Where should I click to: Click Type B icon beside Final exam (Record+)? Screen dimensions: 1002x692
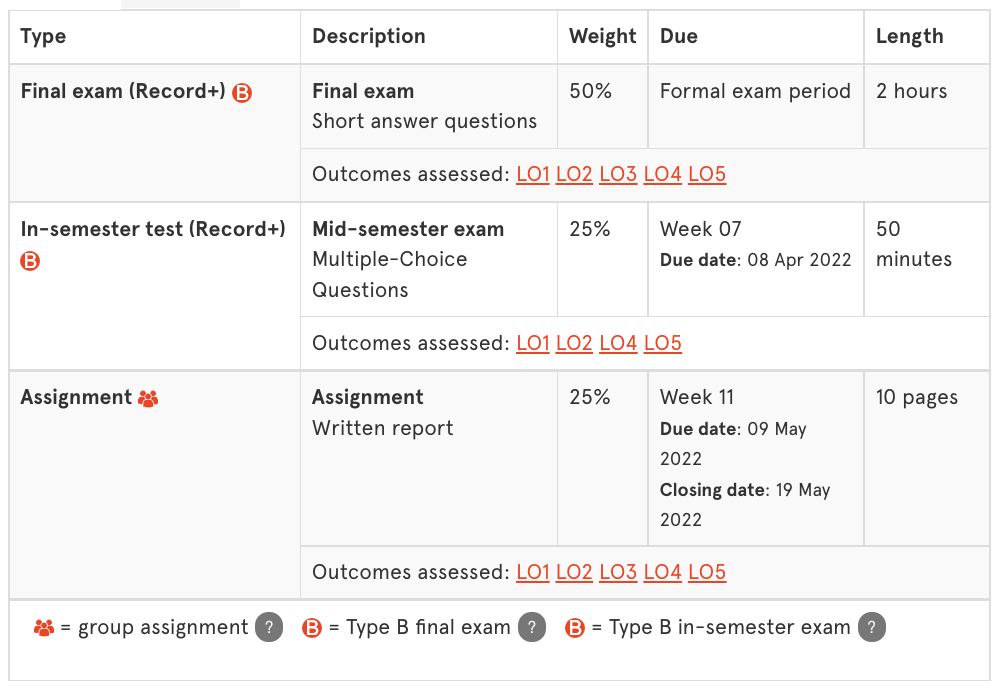[242, 93]
